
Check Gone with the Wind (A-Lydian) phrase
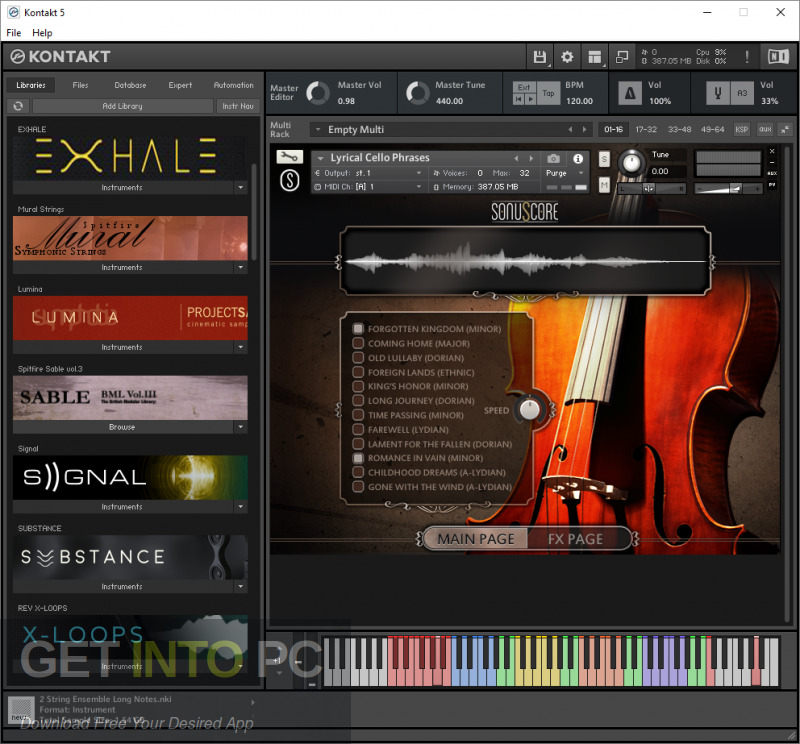pyautogui.click(x=358, y=486)
